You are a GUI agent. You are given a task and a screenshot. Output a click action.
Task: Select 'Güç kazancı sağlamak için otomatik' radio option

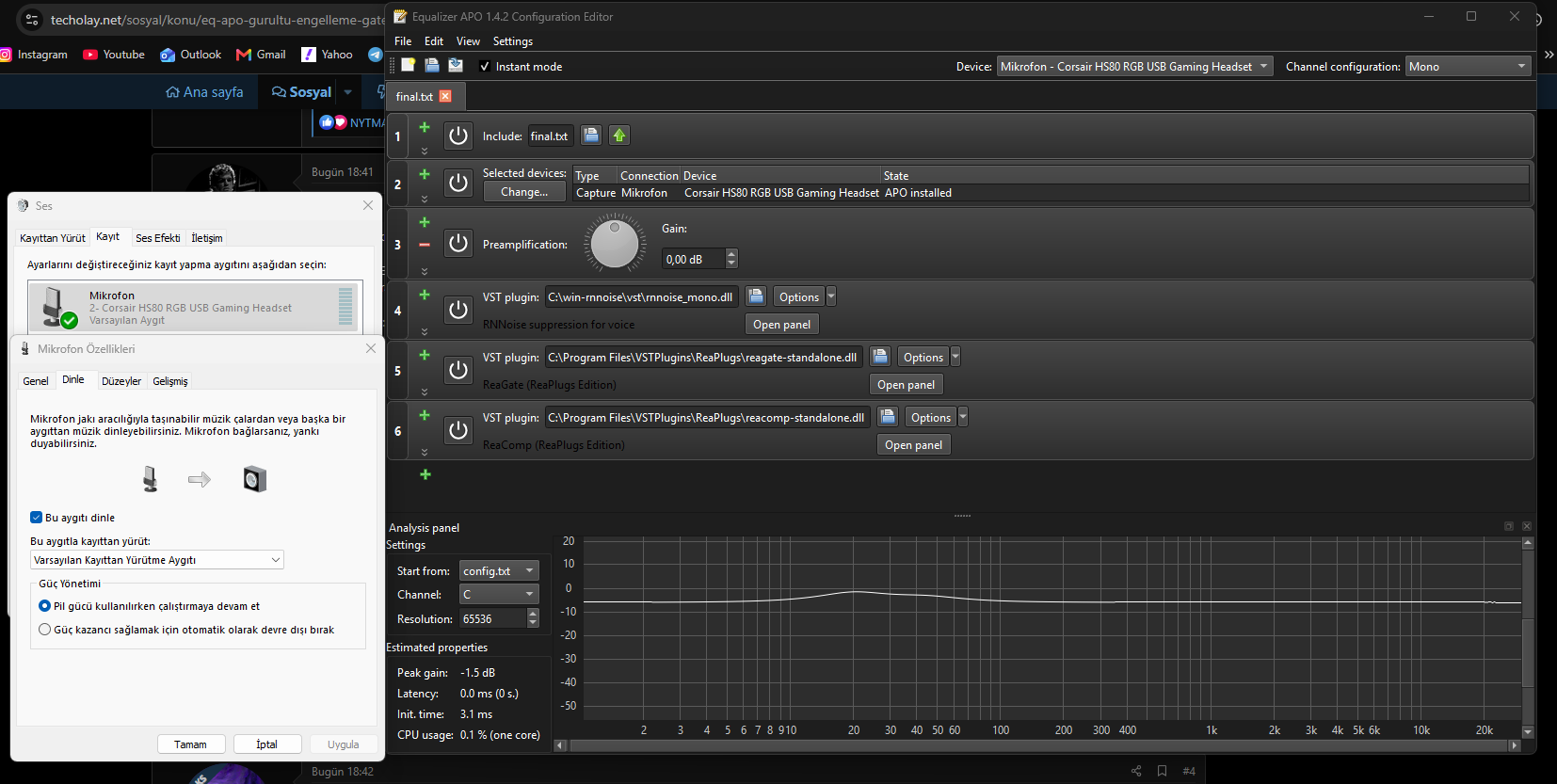pyautogui.click(x=44, y=630)
